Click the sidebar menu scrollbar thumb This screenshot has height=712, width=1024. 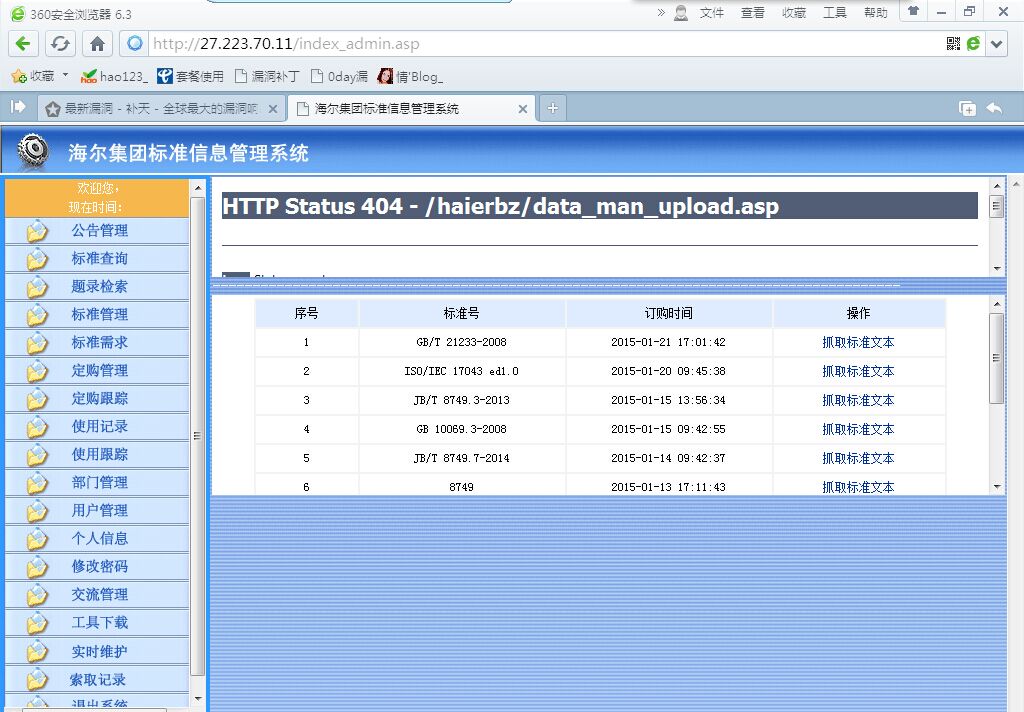[198, 436]
